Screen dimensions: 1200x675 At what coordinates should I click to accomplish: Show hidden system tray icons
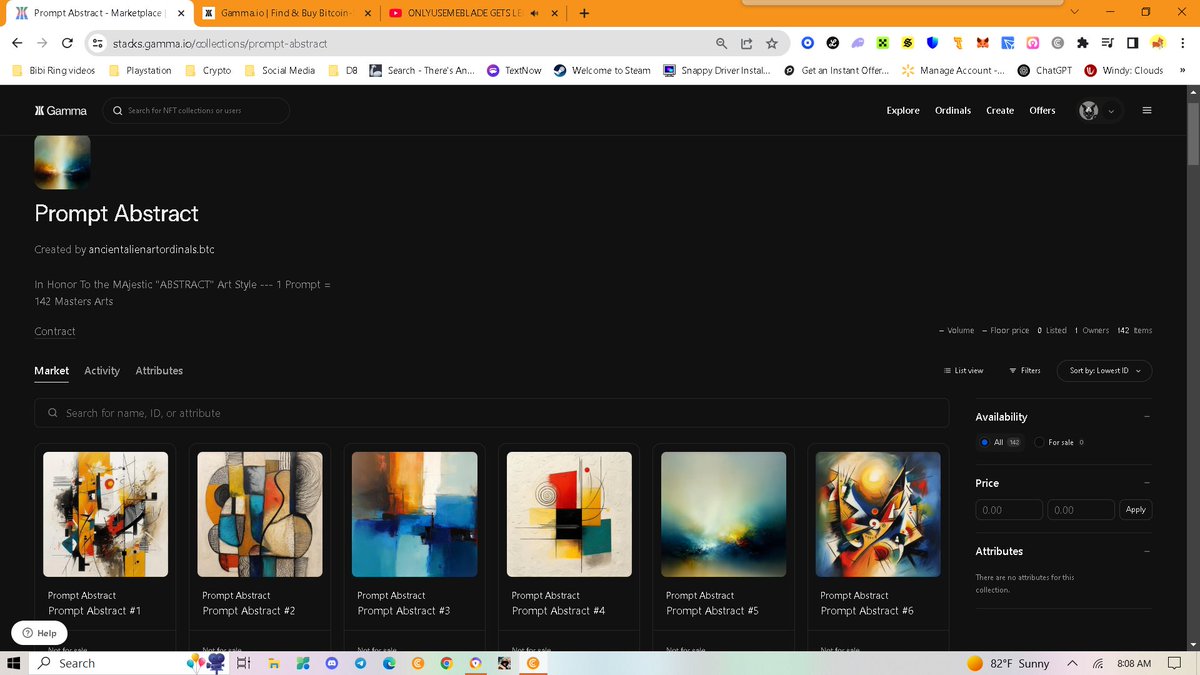click(x=1072, y=663)
